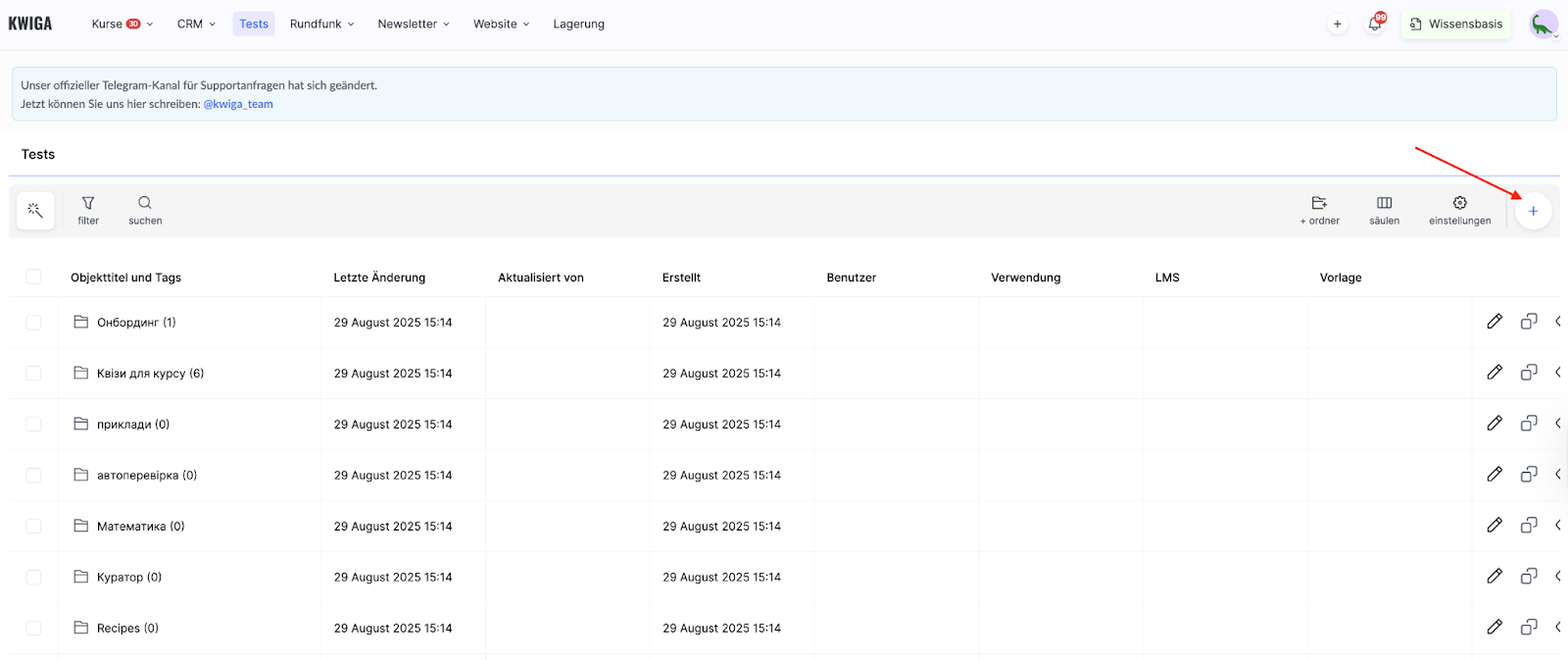
Task: Click the suchen search icon
Action: [145, 210]
